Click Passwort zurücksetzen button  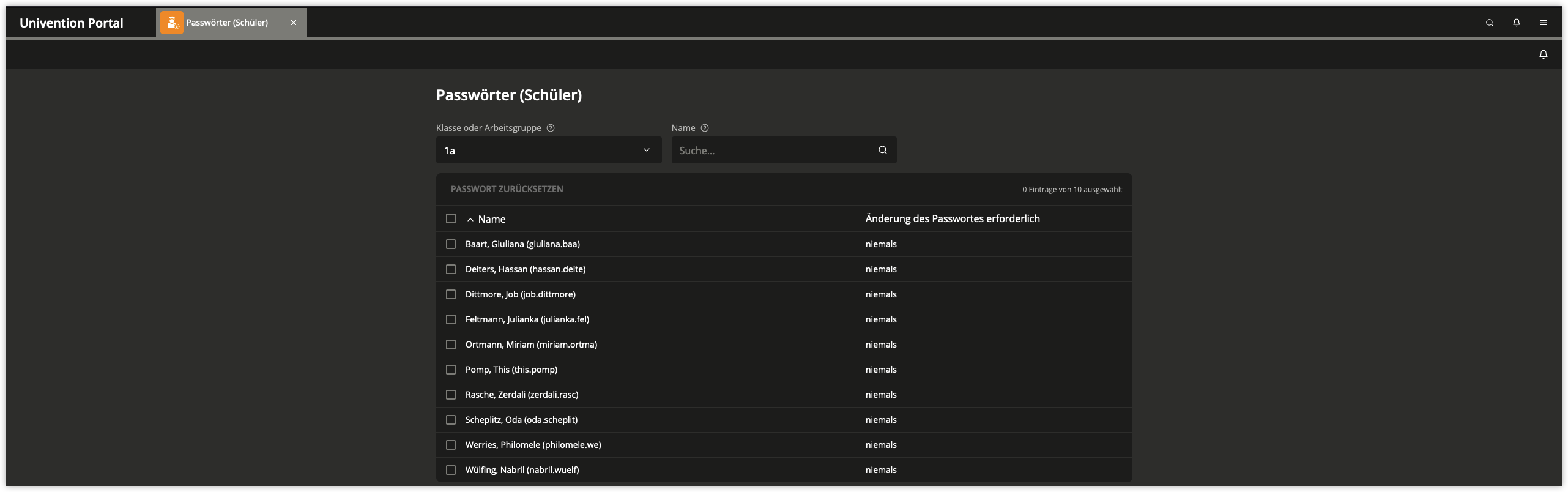pos(507,189)
